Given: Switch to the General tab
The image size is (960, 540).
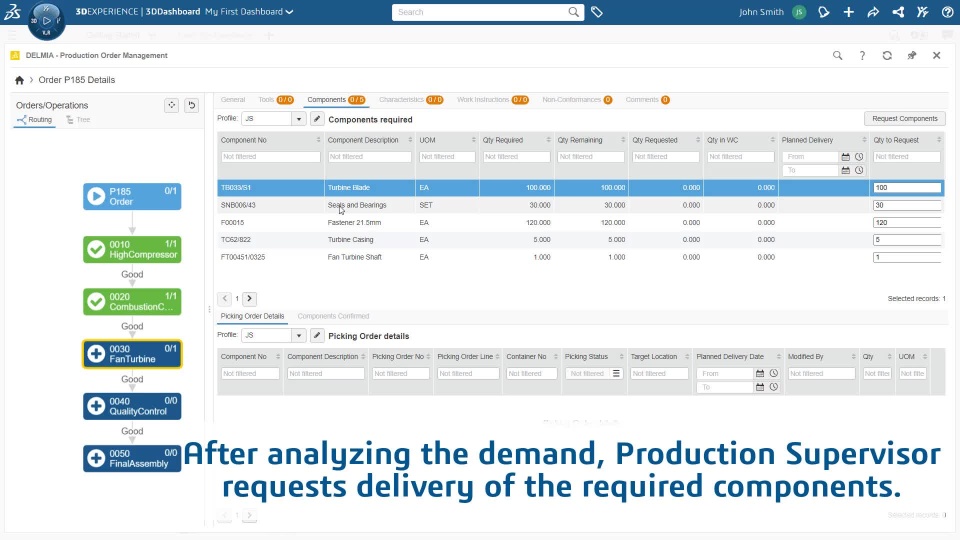Looking at the screenshot, I should tap(233, 100).
